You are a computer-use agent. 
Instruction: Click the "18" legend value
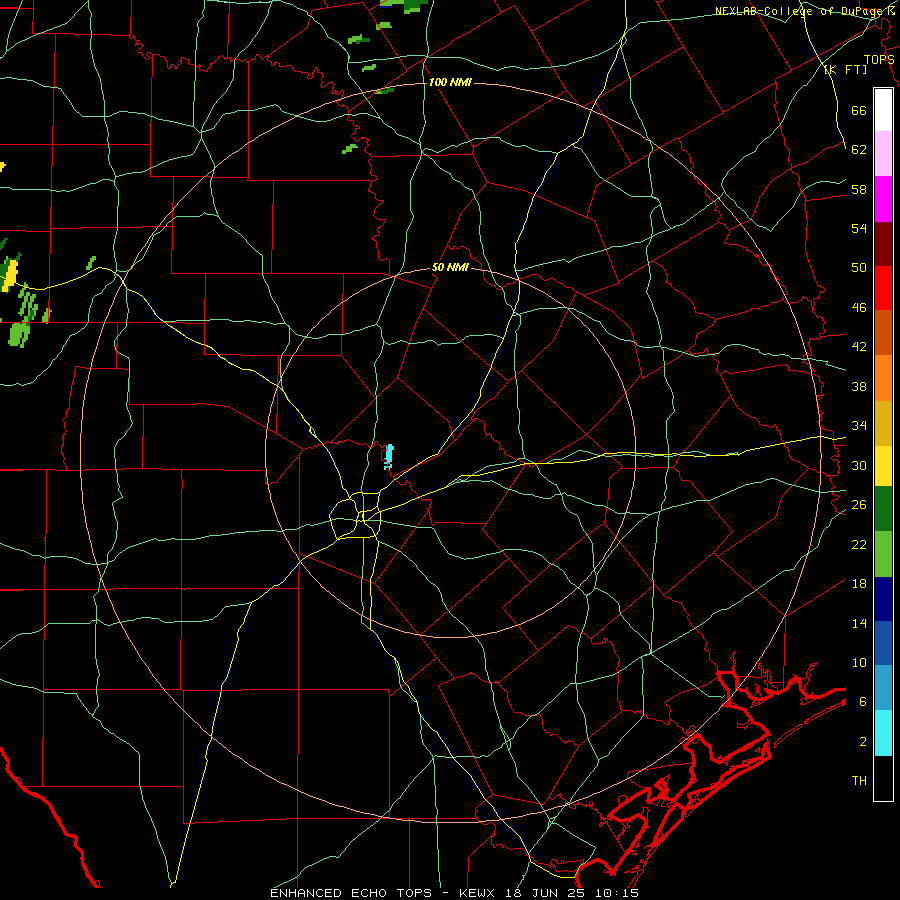click(859, 584)
